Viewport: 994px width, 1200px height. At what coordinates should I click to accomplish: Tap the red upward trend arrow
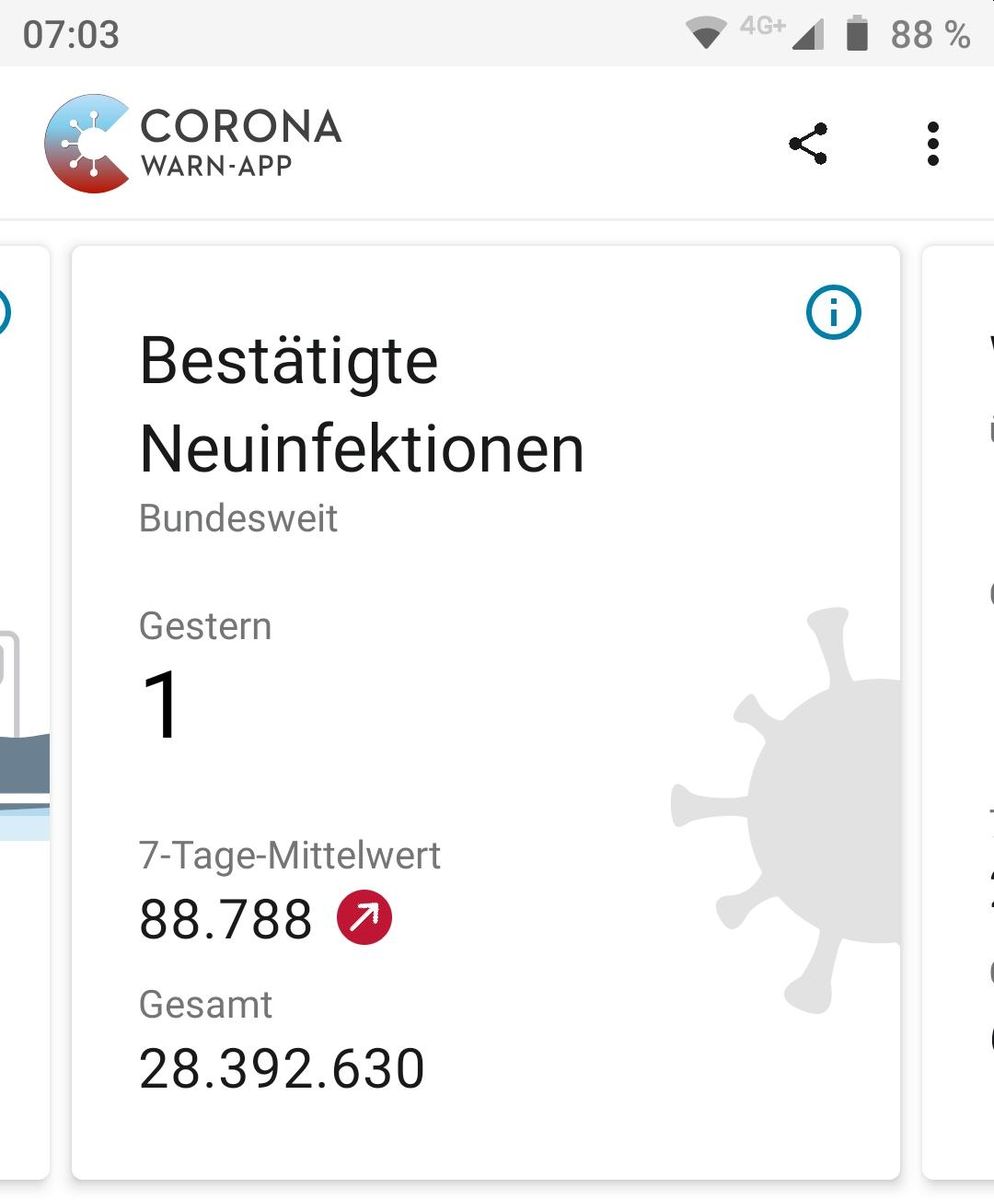364,918
